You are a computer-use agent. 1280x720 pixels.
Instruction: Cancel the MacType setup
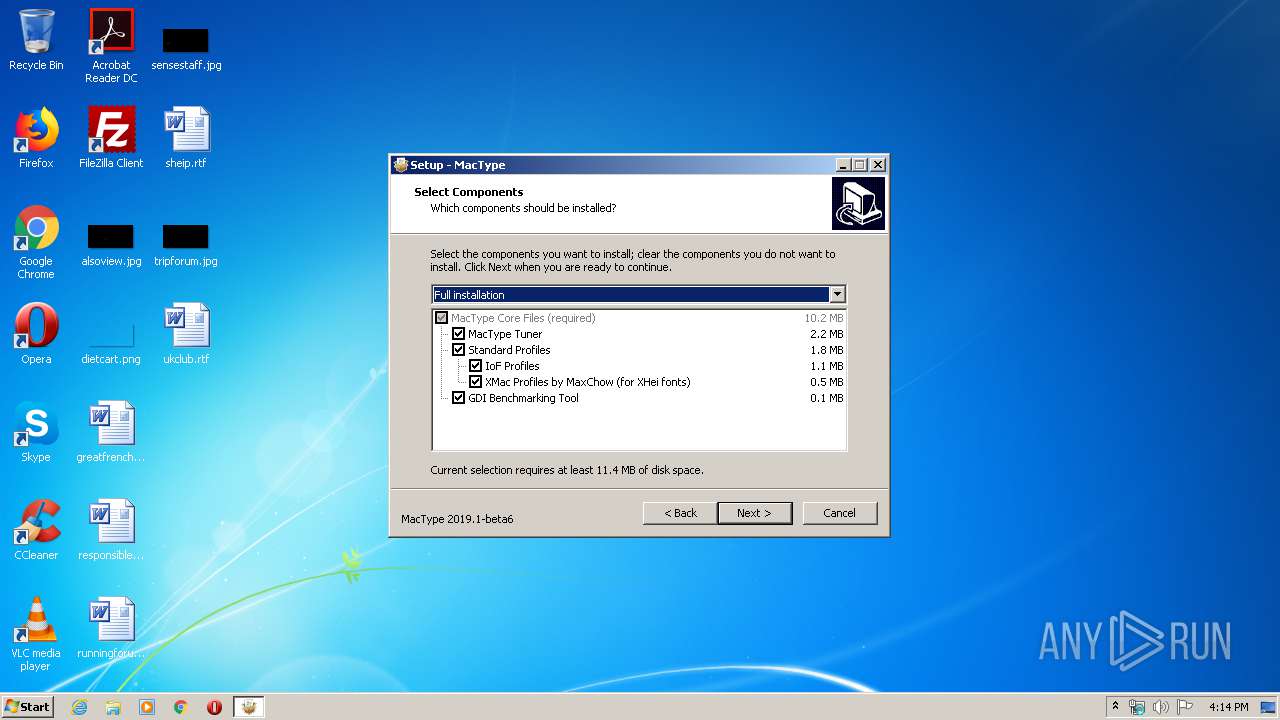(840, 513)
